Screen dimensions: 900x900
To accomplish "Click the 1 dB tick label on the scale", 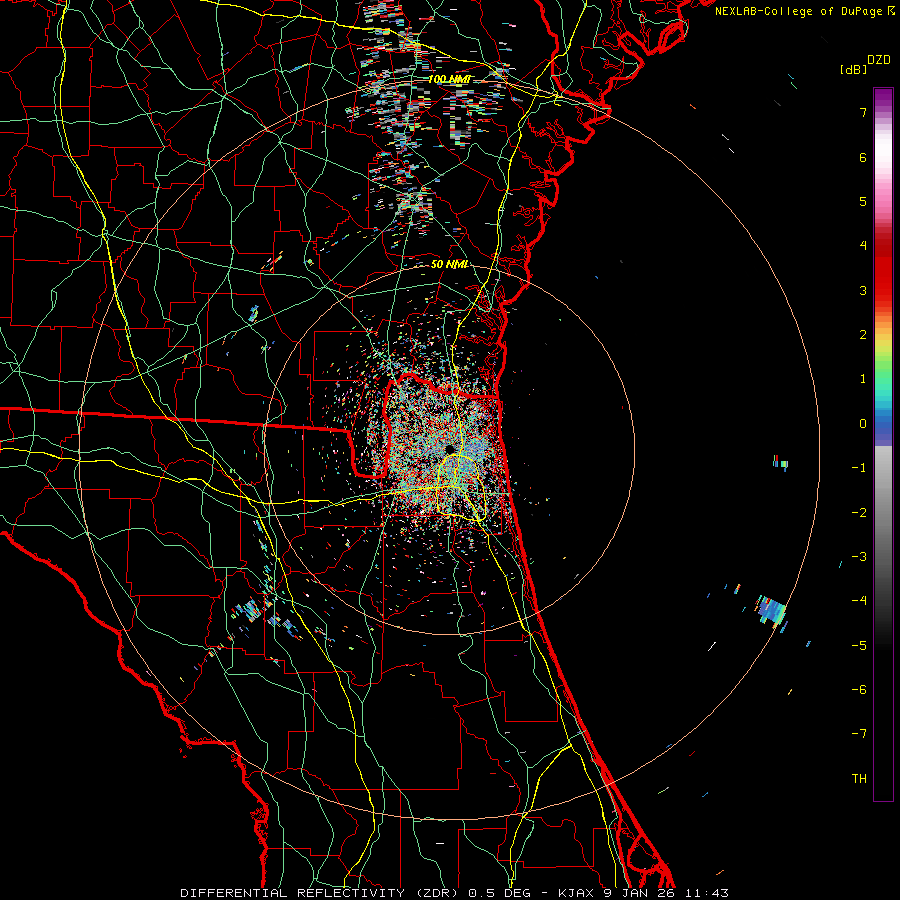I will click(863, 379).
